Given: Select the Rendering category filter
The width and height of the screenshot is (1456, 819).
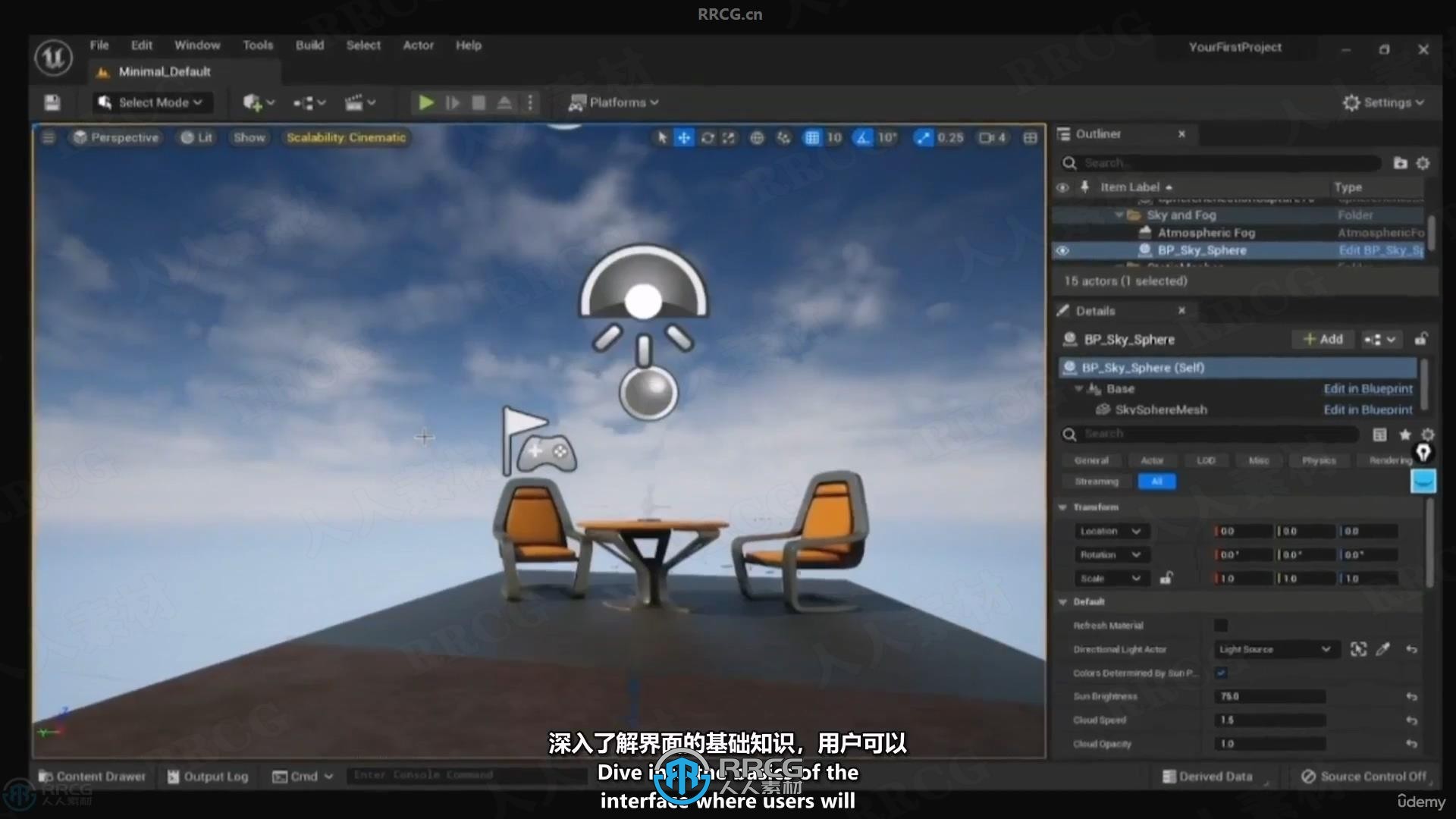Looking at the screenshot, I should 1391,460.
